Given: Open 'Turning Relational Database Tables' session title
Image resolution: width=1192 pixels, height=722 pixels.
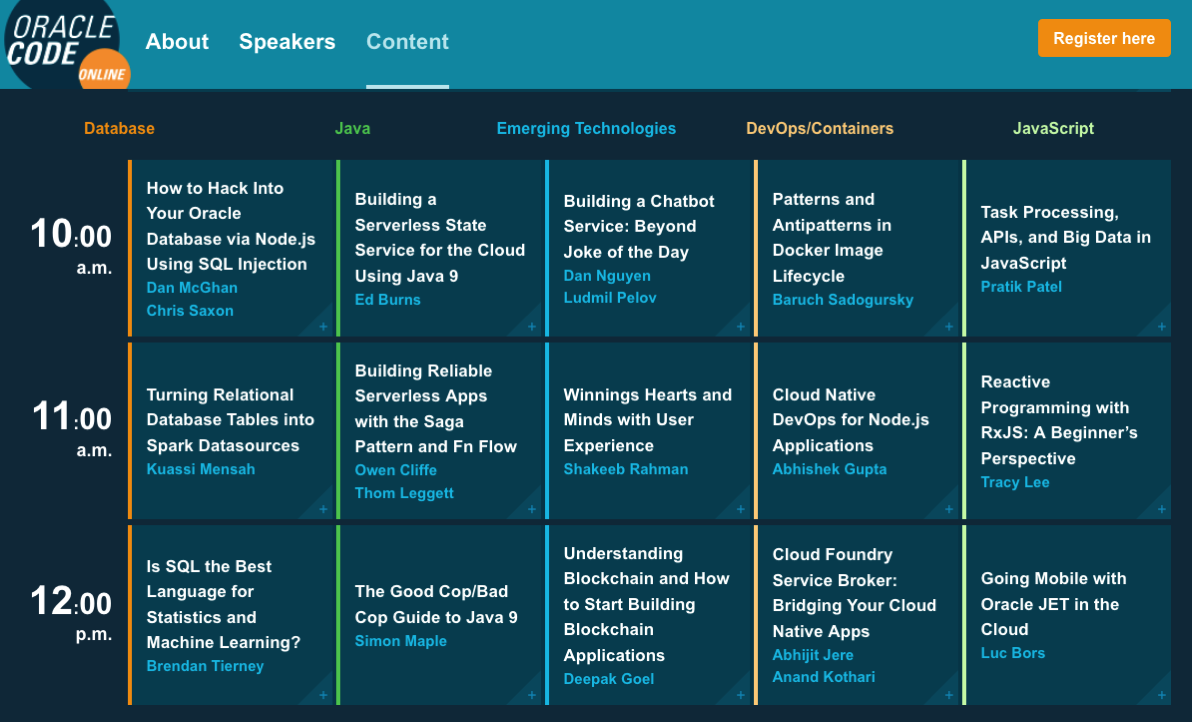Looking at the screenshot, I should 230,420.
